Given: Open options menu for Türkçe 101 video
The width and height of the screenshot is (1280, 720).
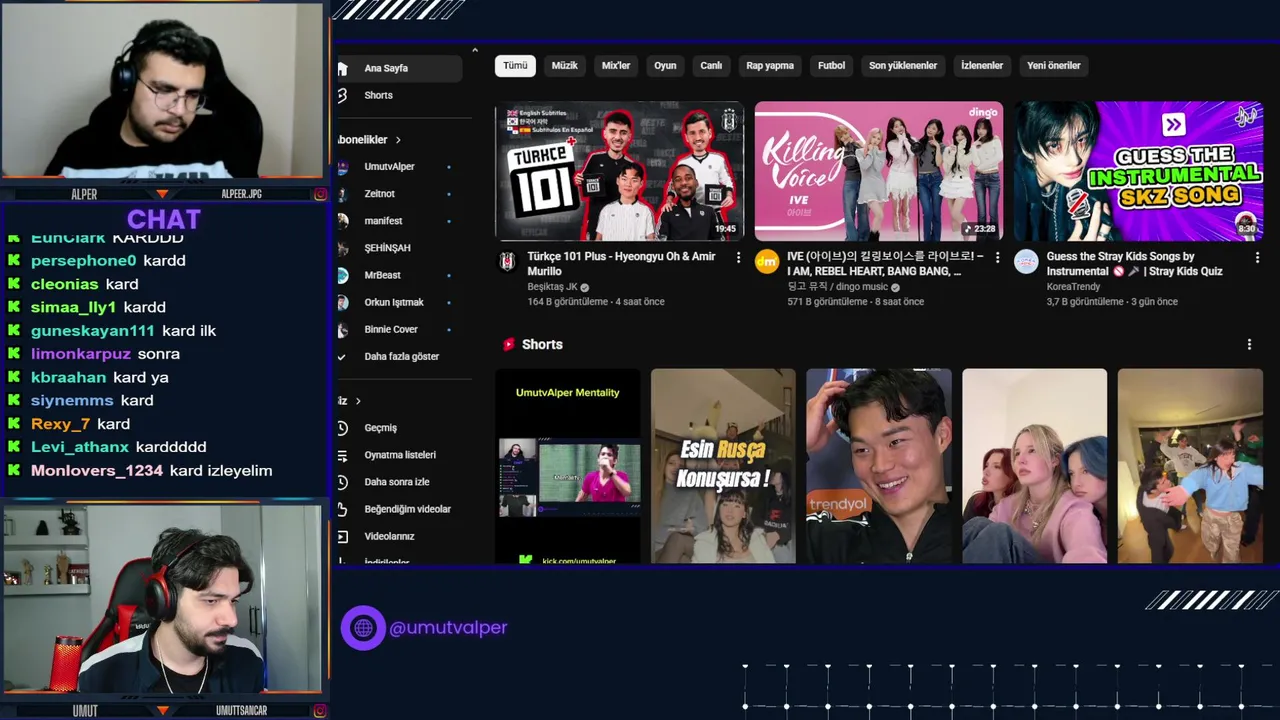Looking at the screenshot, I should tap(738, 258).
